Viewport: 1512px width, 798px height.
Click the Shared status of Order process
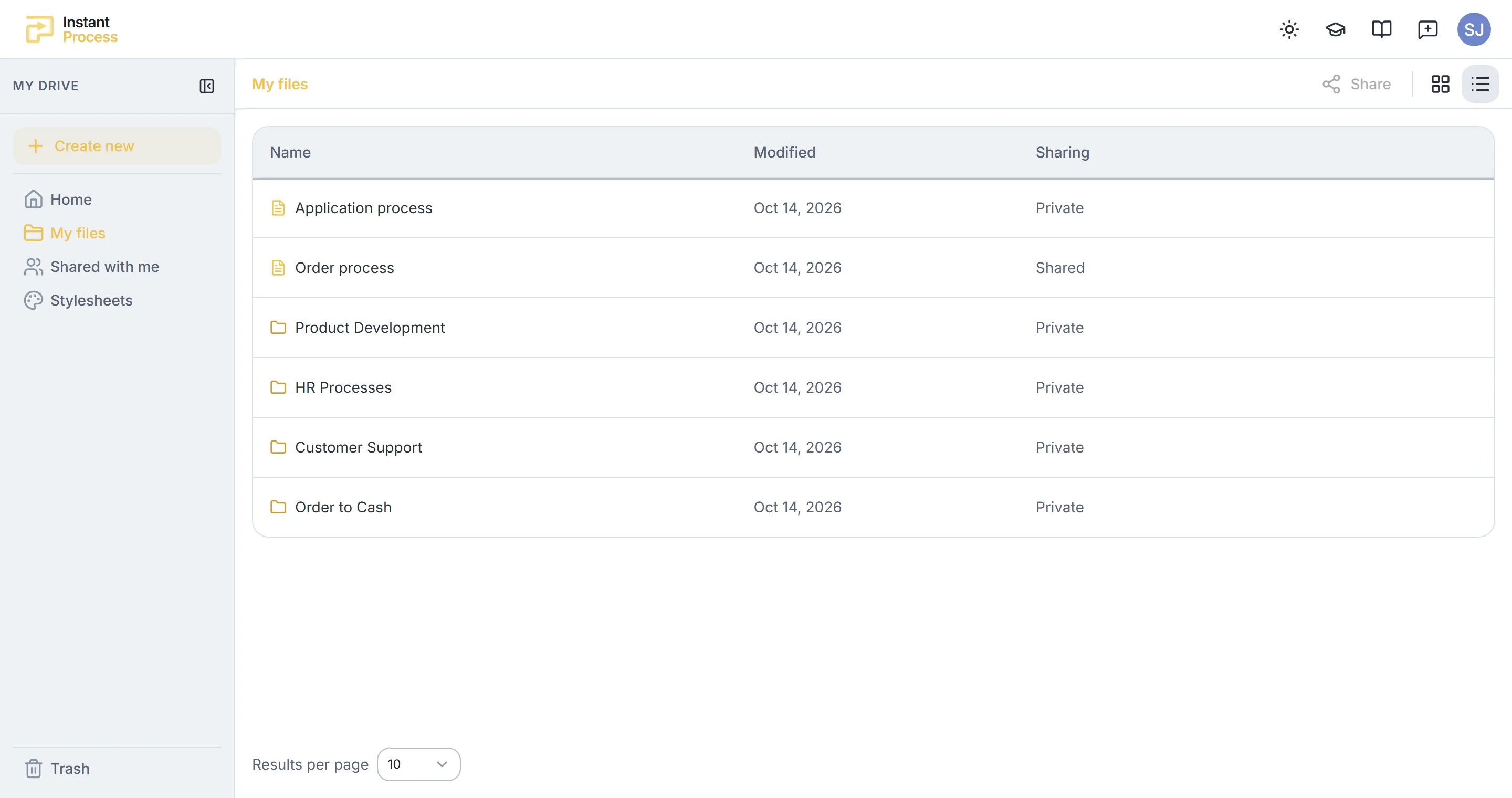[x=1059, y=268]
